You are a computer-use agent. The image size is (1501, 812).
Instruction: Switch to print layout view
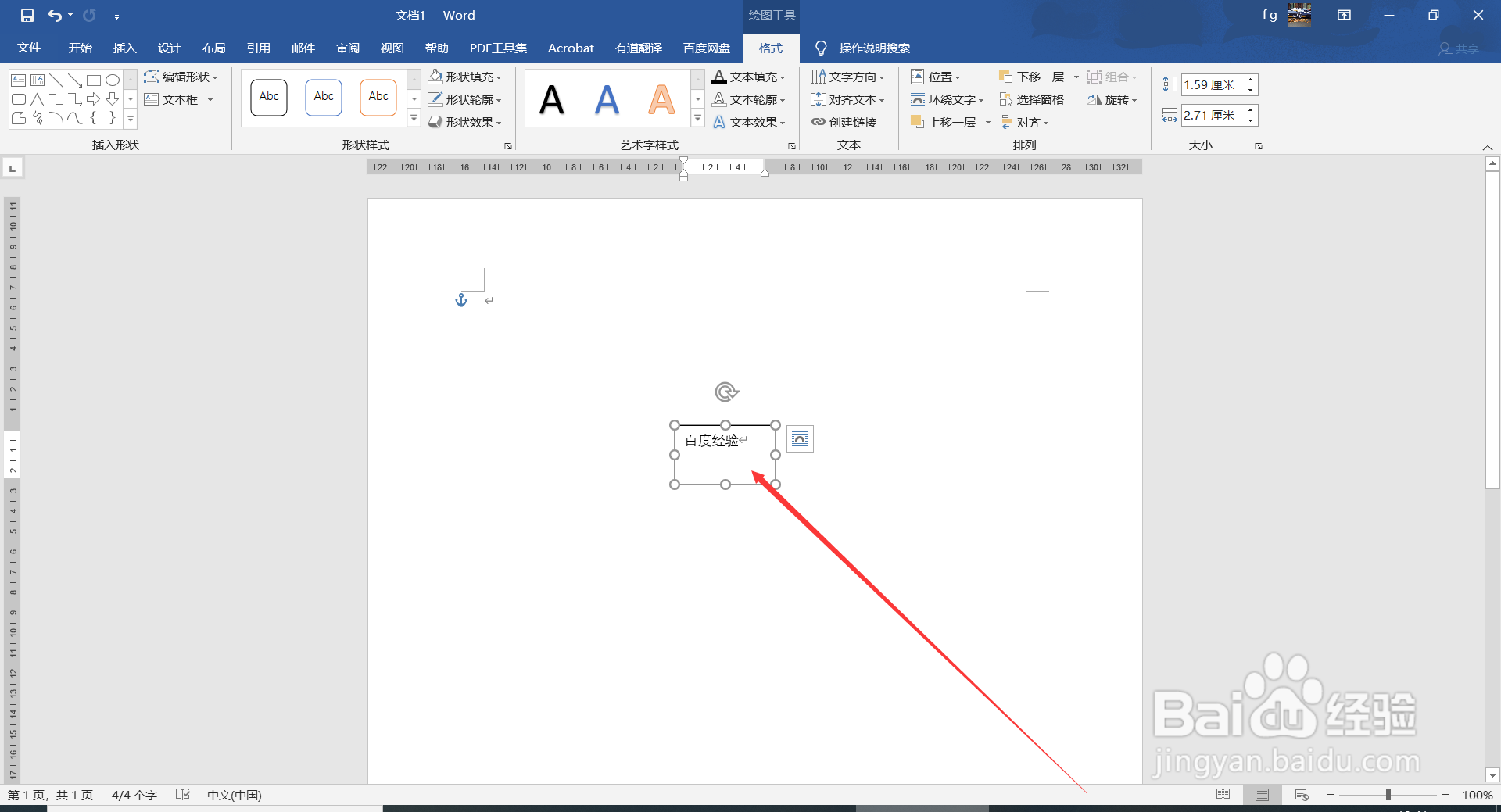pyautogui.click(x=1263, y=795)
